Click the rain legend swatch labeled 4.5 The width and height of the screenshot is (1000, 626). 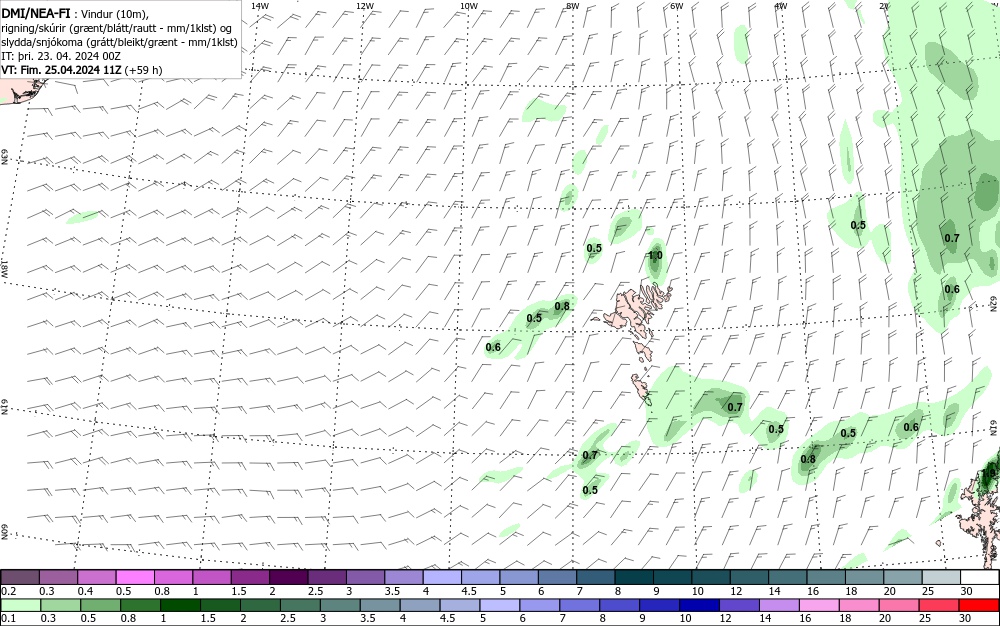point(459,605)
